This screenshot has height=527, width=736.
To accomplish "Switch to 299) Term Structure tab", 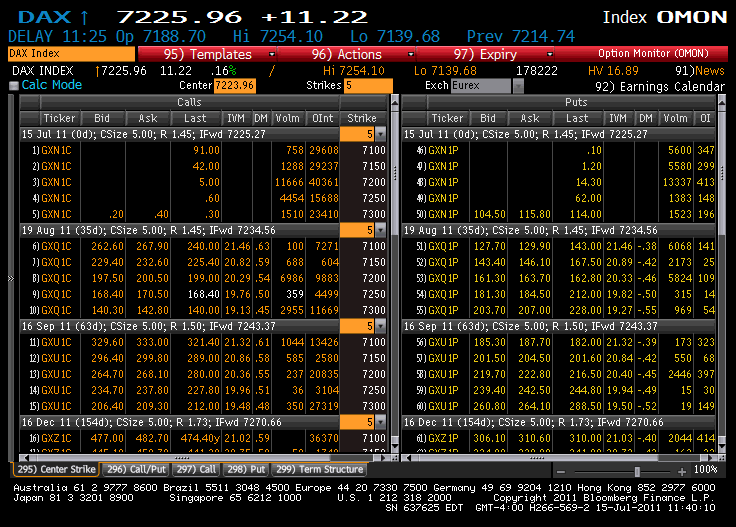I will 319,469.
